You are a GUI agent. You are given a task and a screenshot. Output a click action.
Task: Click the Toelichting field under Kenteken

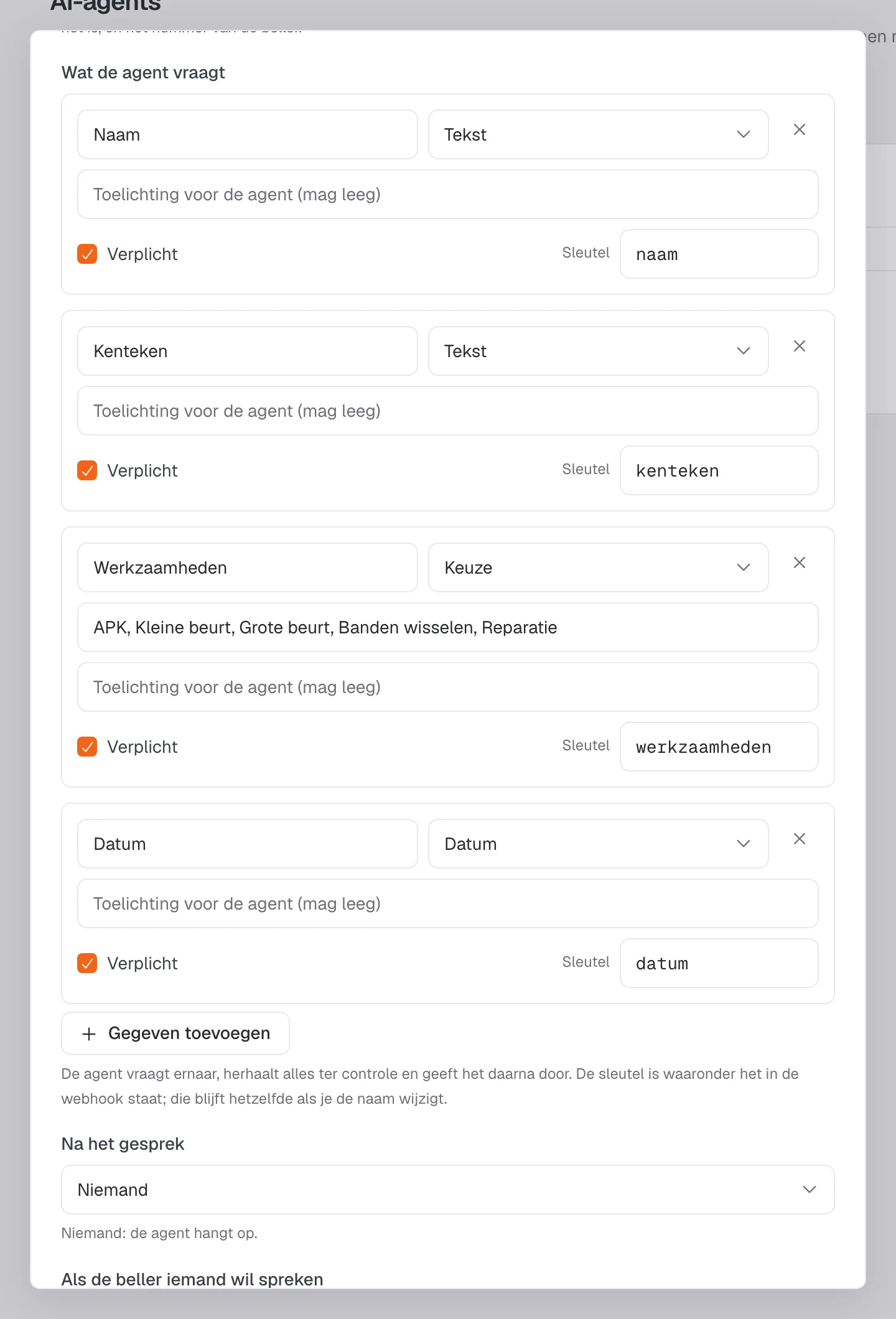(447, 411)
